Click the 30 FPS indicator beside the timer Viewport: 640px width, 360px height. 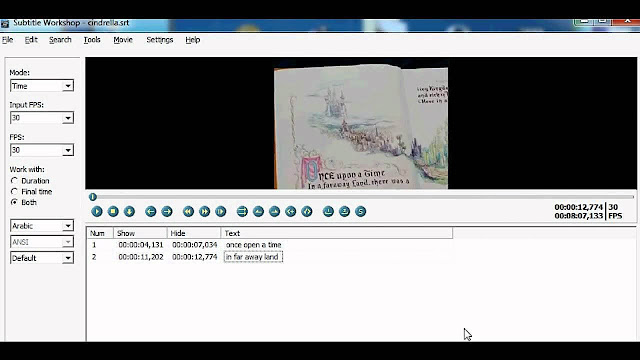point(615,211)
